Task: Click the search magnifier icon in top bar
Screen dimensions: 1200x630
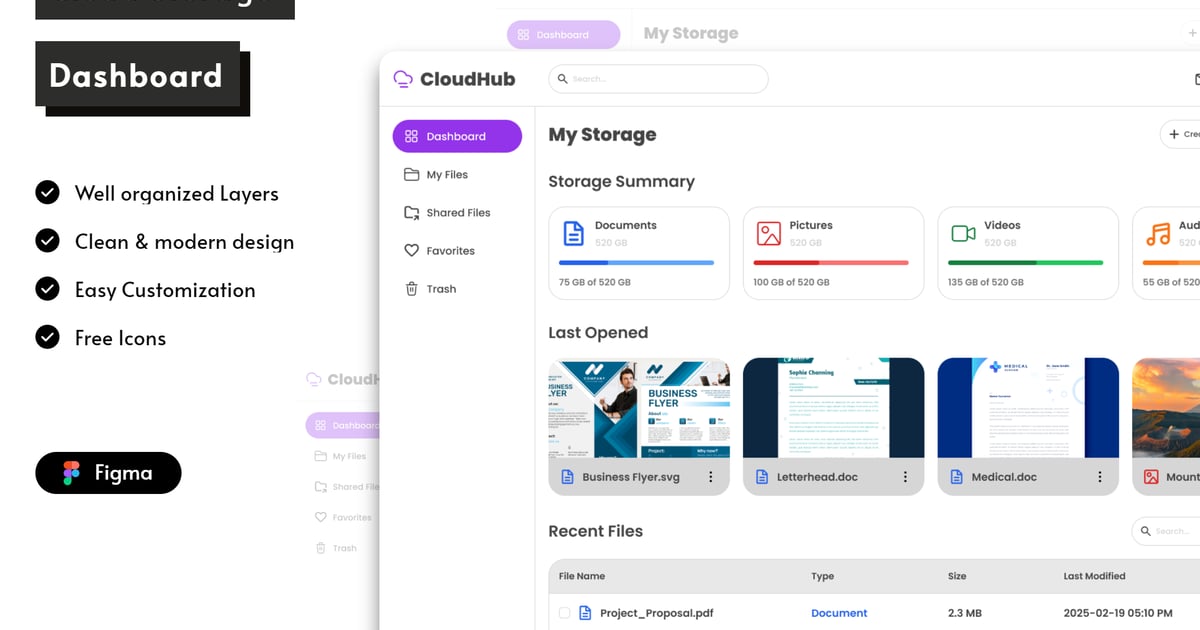Action: tap(563, 79)
